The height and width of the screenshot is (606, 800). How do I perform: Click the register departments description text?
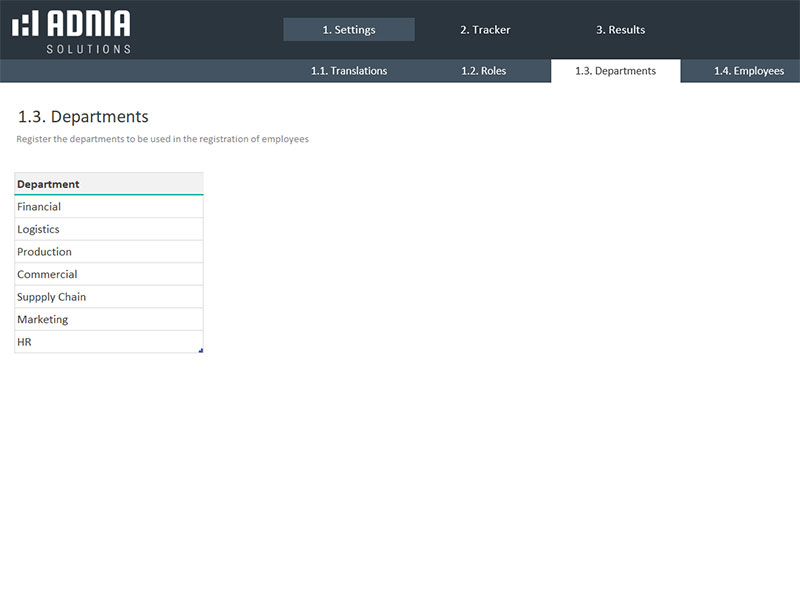coord(162,139)
